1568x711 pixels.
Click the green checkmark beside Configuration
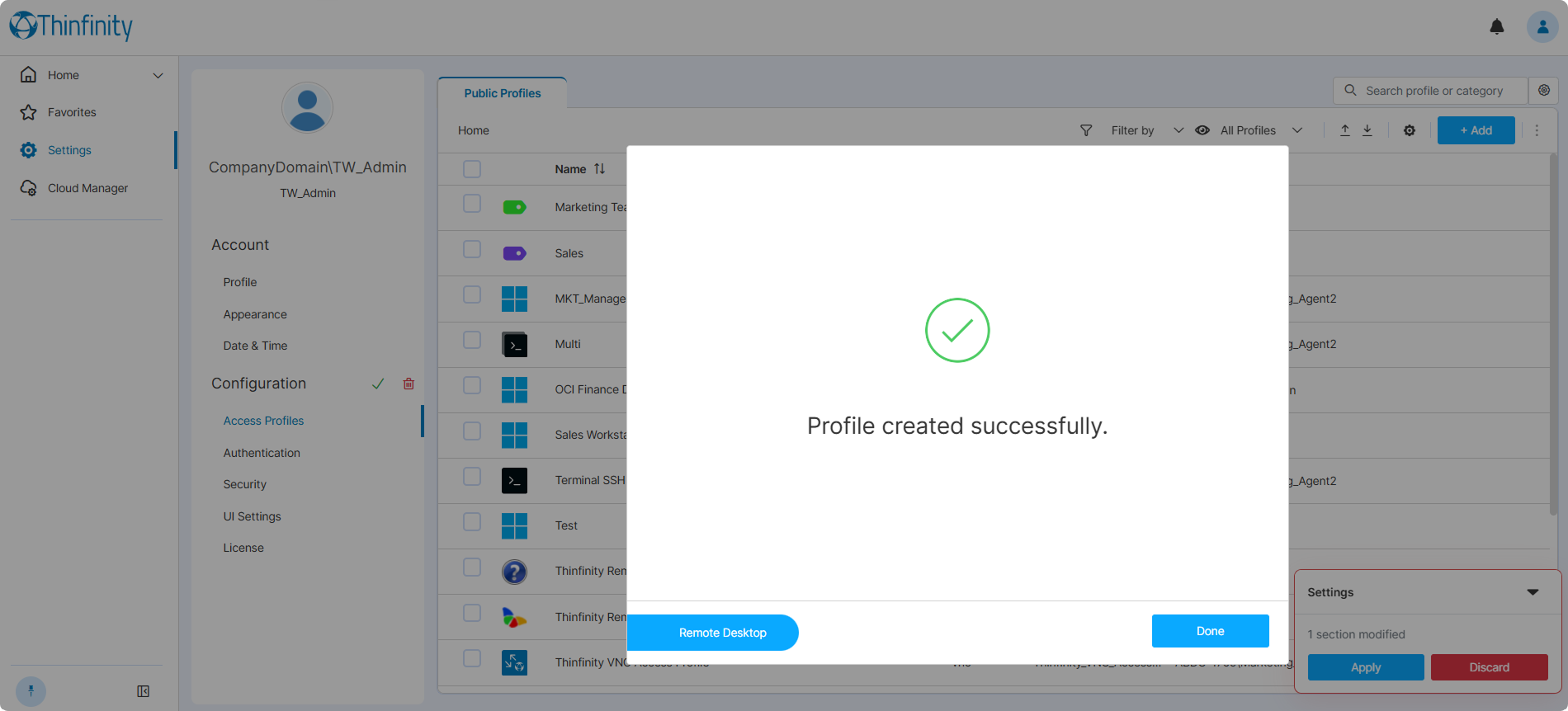click(378, 384)
